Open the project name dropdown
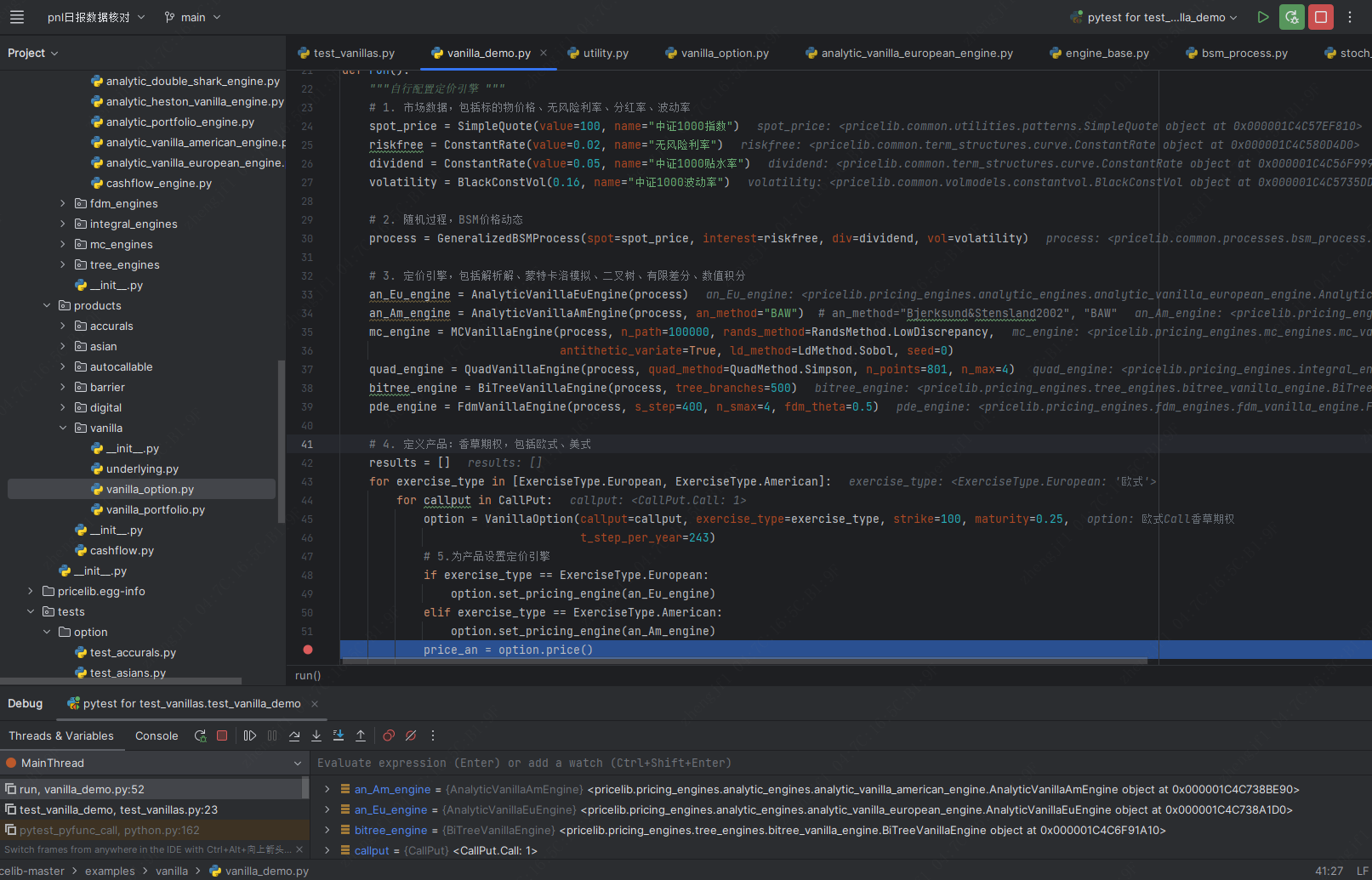This screenshot has height=880, width=1372. [x=95, y=17]
